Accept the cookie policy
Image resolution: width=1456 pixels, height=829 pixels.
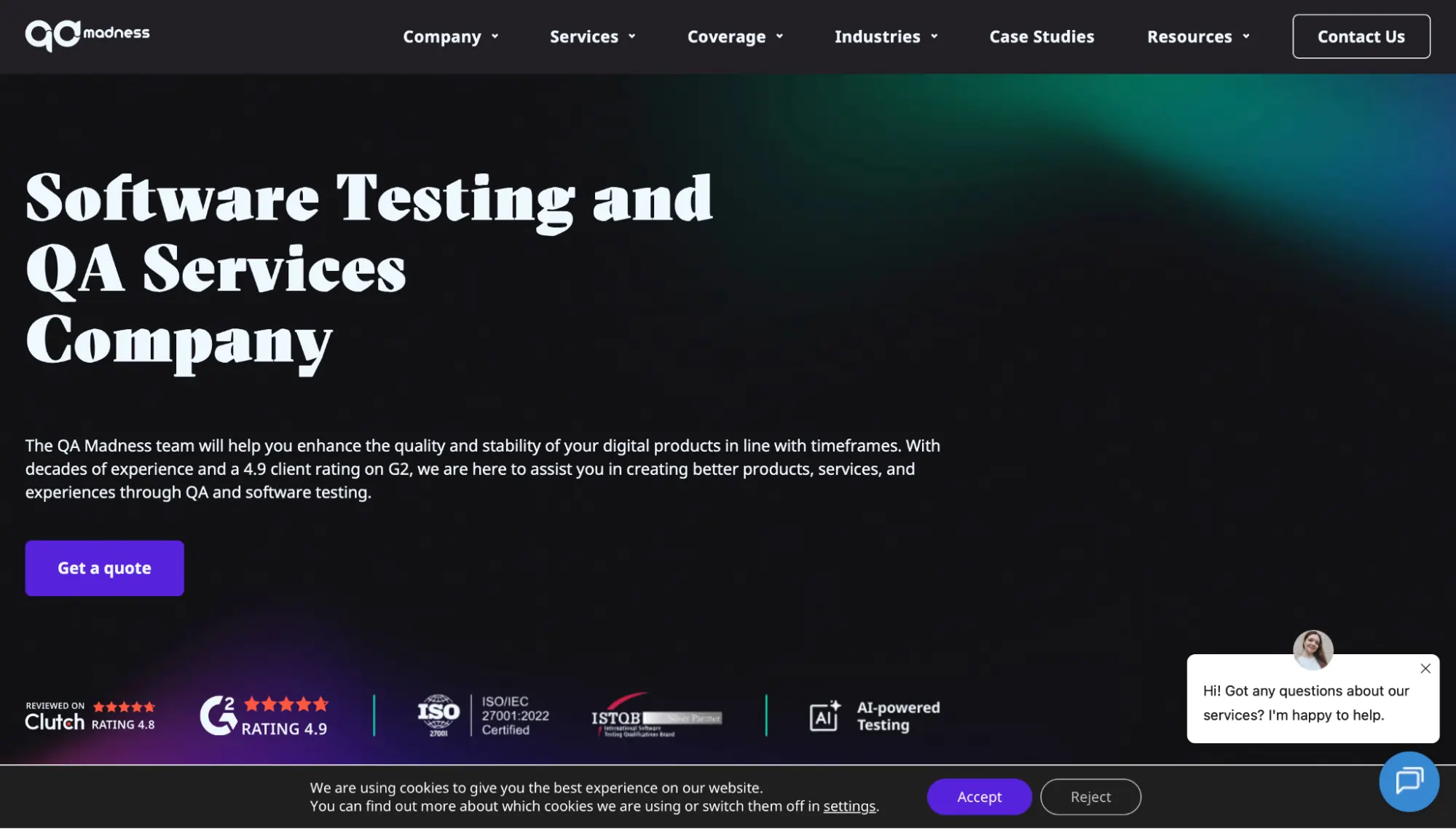tap(979, 796)
